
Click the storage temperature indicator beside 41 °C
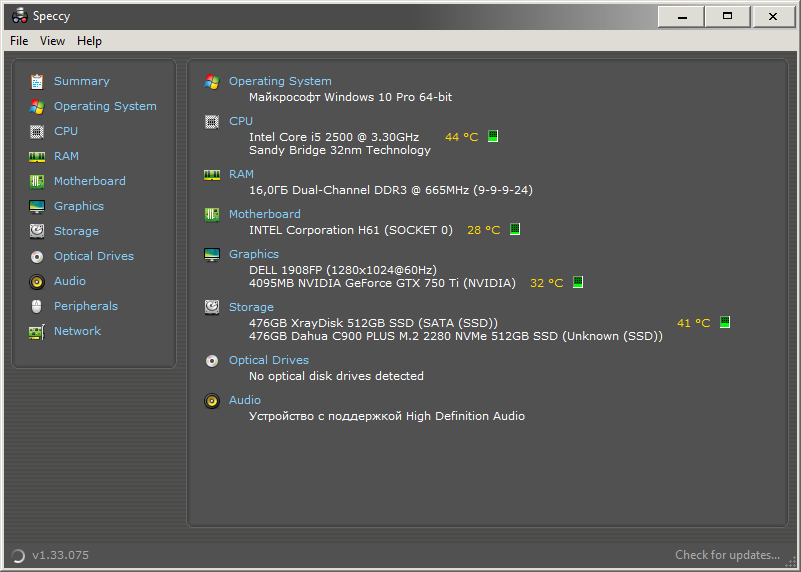pos(725,323)
